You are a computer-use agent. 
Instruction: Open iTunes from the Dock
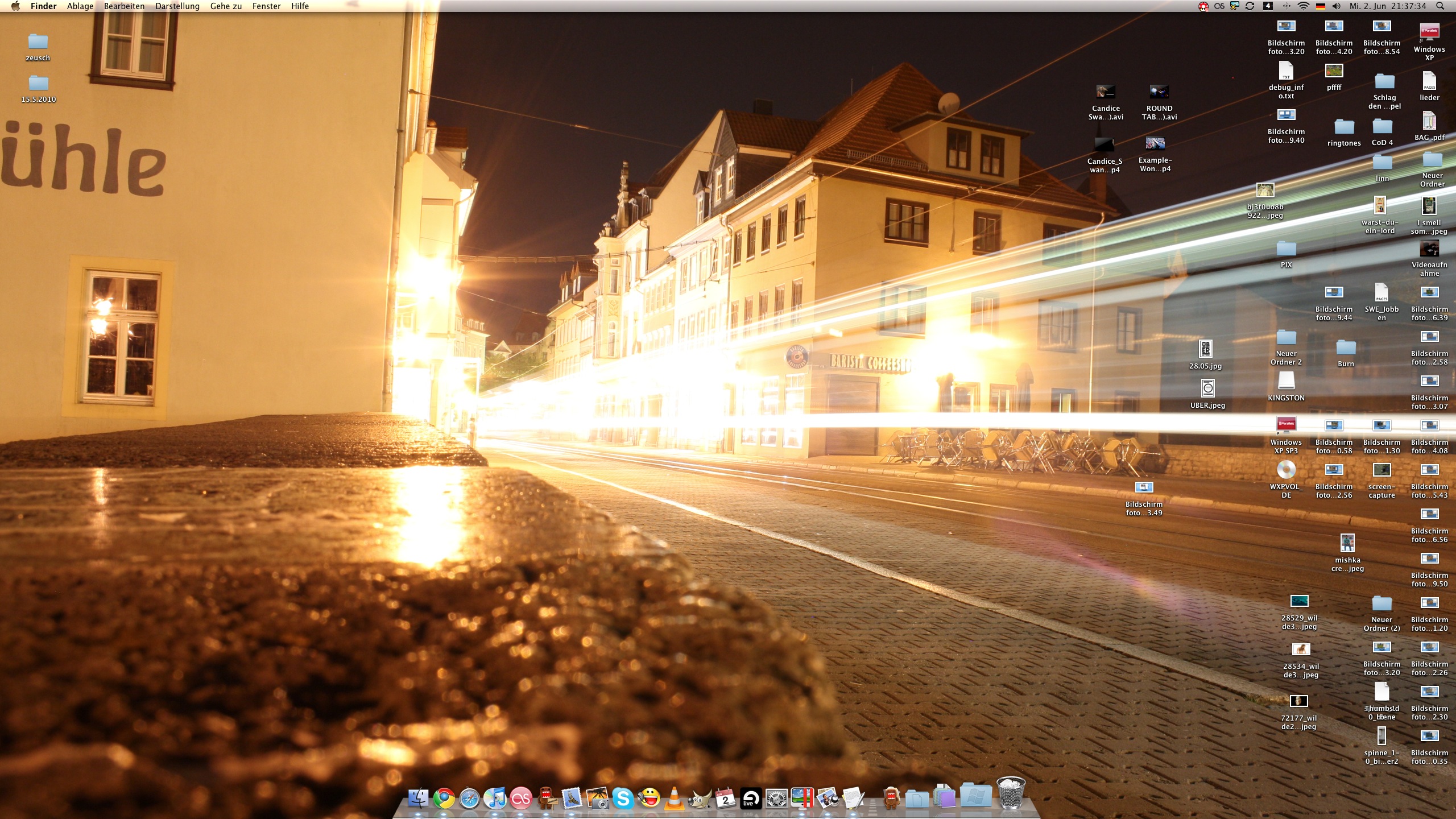495,799
